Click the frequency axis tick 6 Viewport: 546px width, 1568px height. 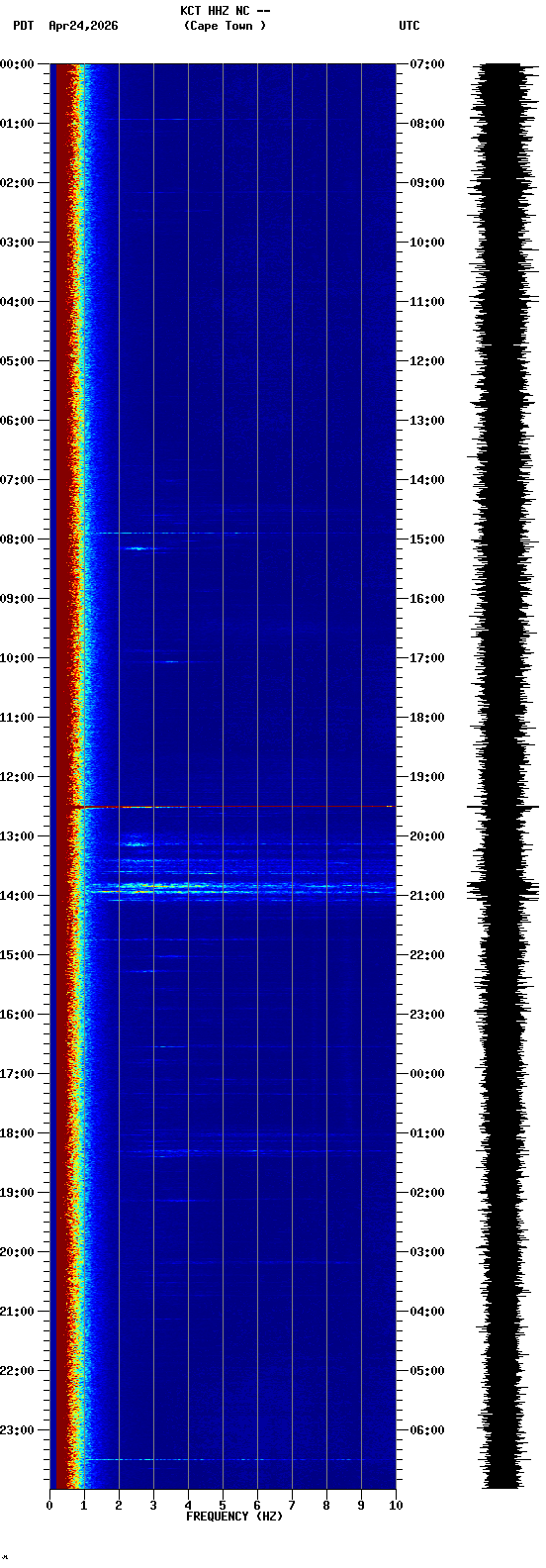[x=257, y=1506]
